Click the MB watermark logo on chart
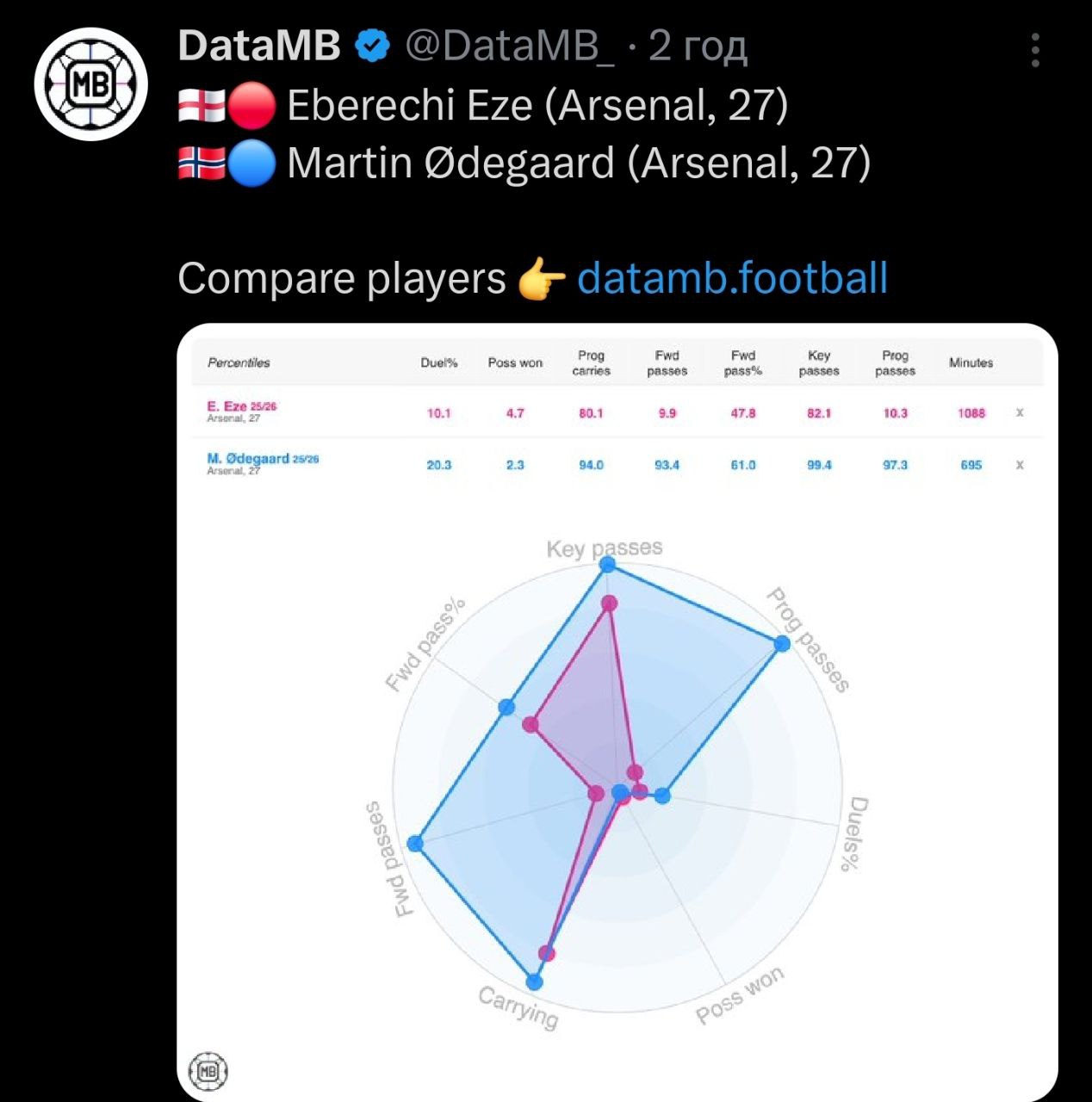The width and height of the screenshot is (1092, 1102). [x=208, y=1071]
